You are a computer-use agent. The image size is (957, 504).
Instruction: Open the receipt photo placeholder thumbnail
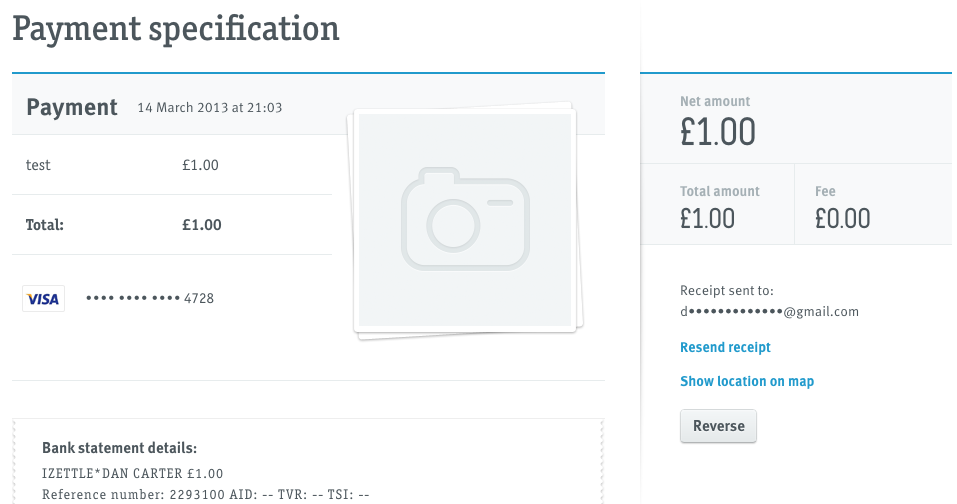465,221
